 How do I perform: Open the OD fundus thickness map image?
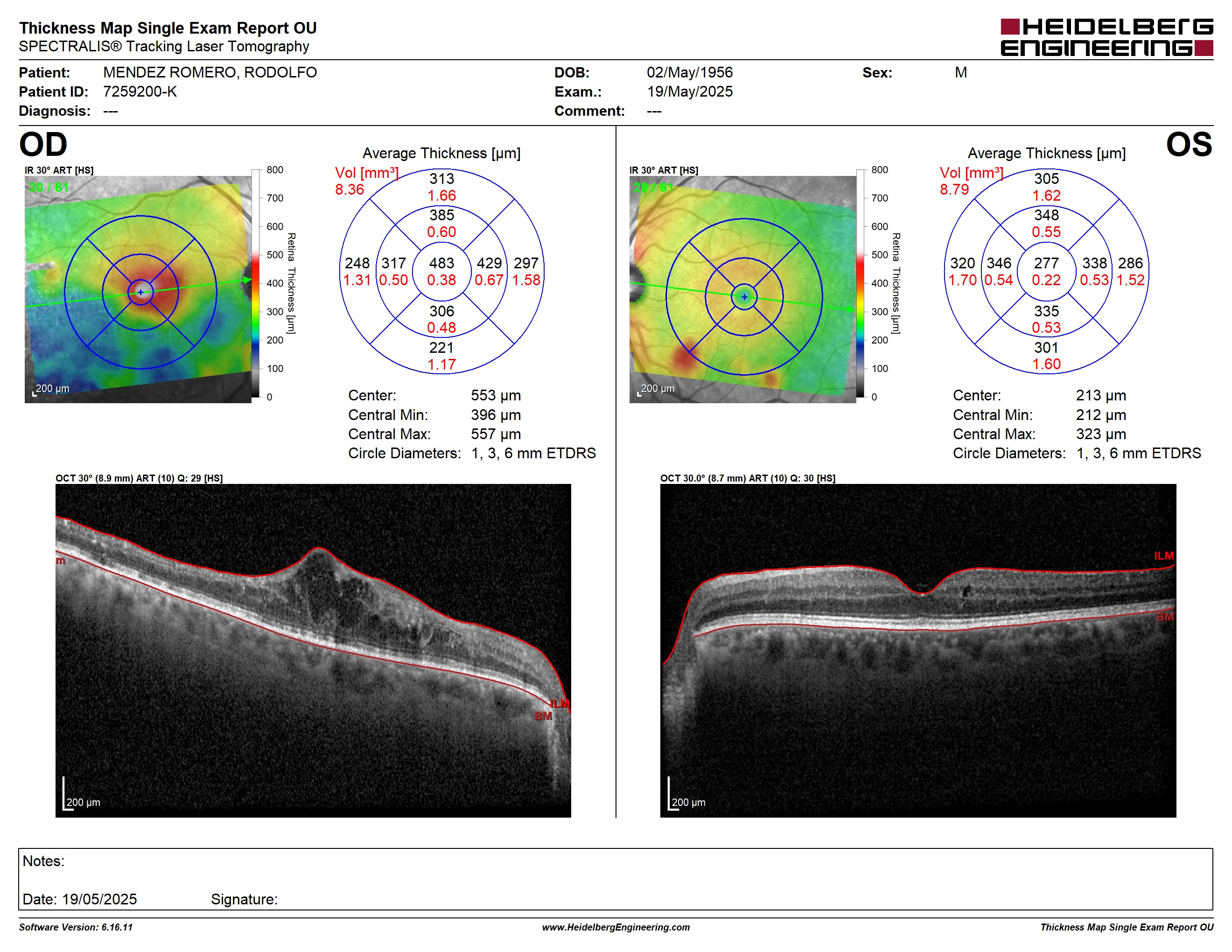[x=138, y=289]
